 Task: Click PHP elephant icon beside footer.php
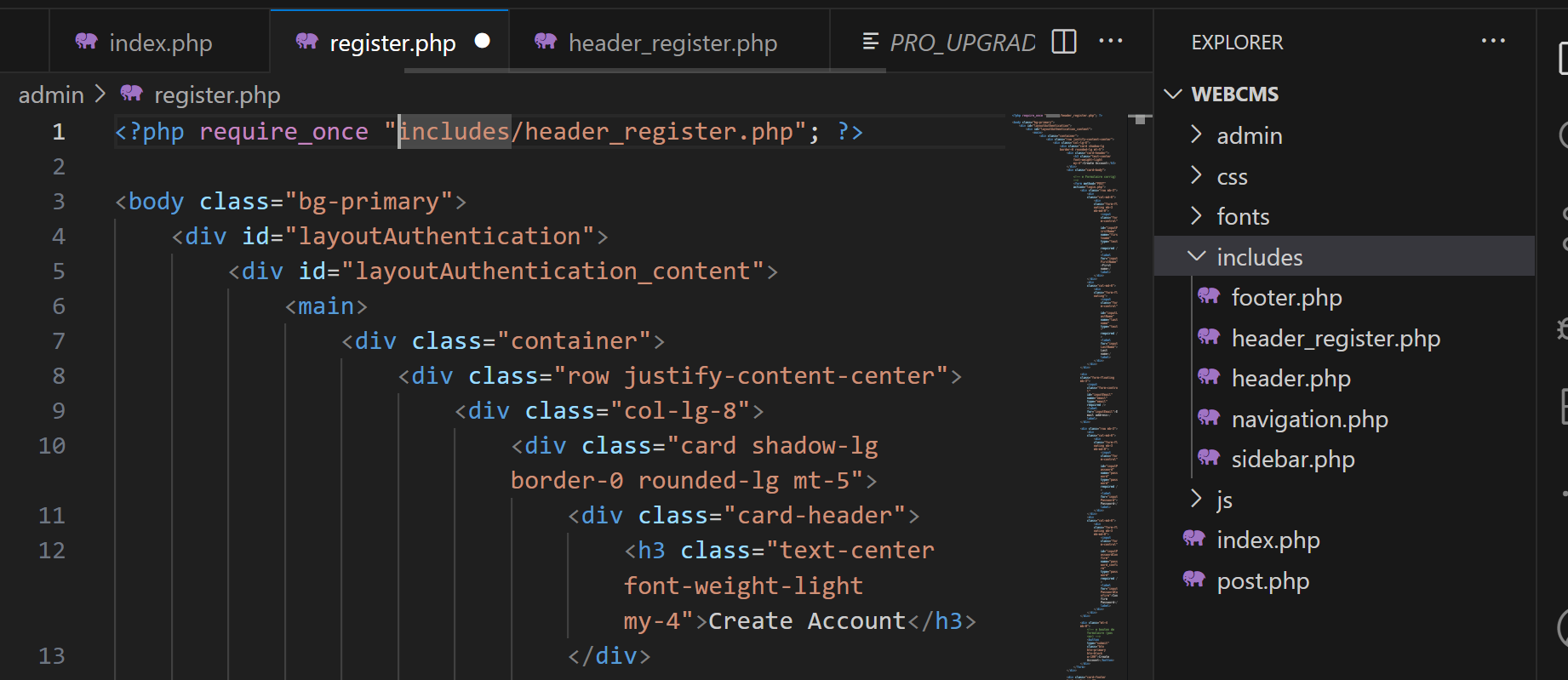pyautogui.click(x=1209, y=297)
